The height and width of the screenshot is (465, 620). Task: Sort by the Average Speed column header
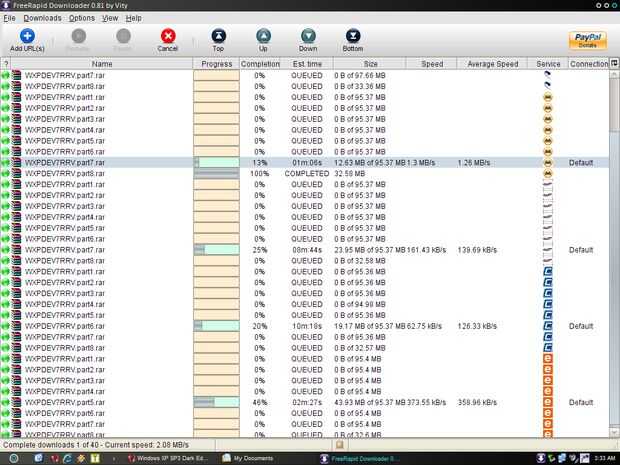point(492,64)
